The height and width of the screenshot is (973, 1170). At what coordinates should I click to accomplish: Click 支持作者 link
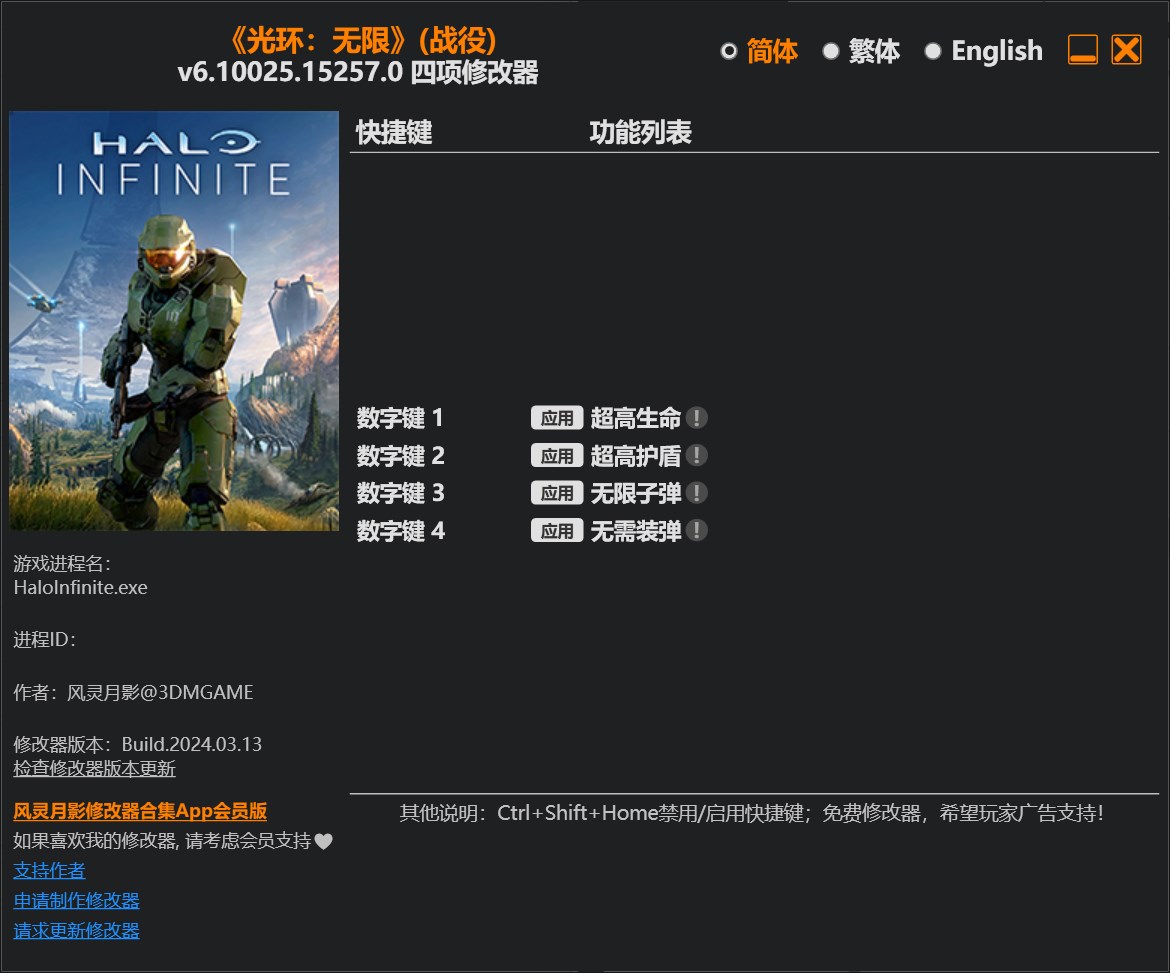pos(49,870)
